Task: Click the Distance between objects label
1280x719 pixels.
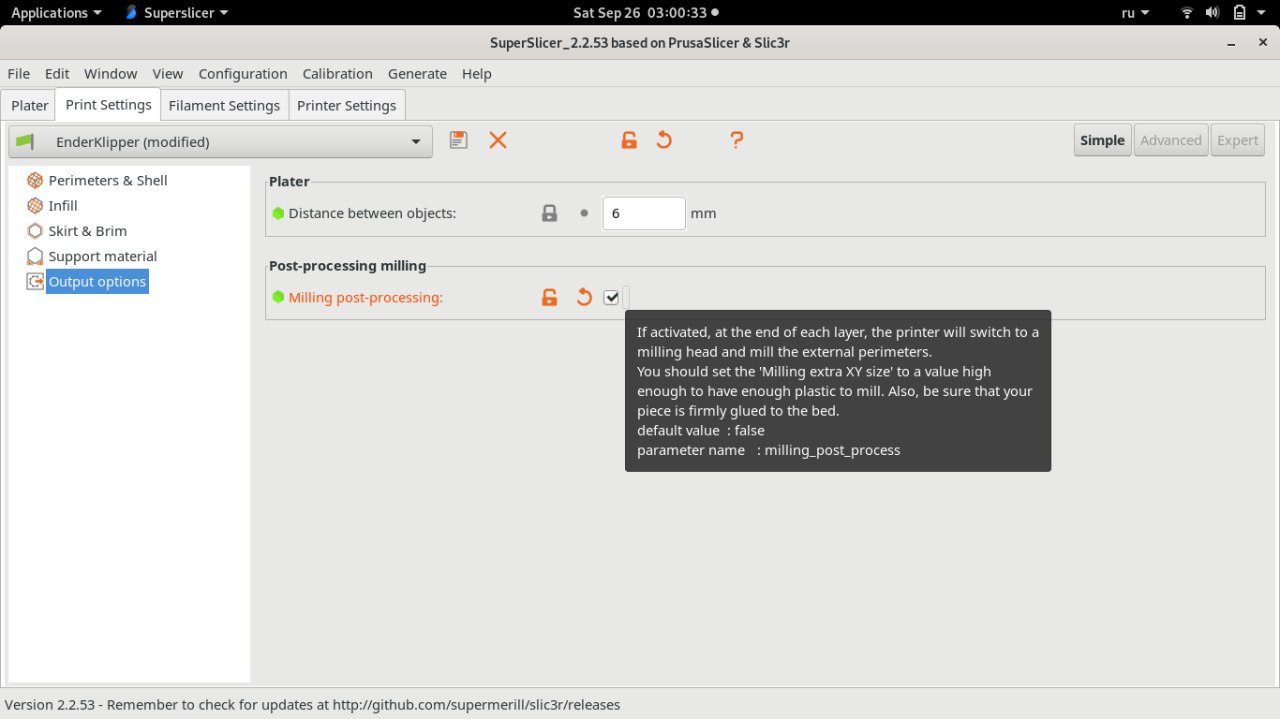Action: tap(372, 213)
